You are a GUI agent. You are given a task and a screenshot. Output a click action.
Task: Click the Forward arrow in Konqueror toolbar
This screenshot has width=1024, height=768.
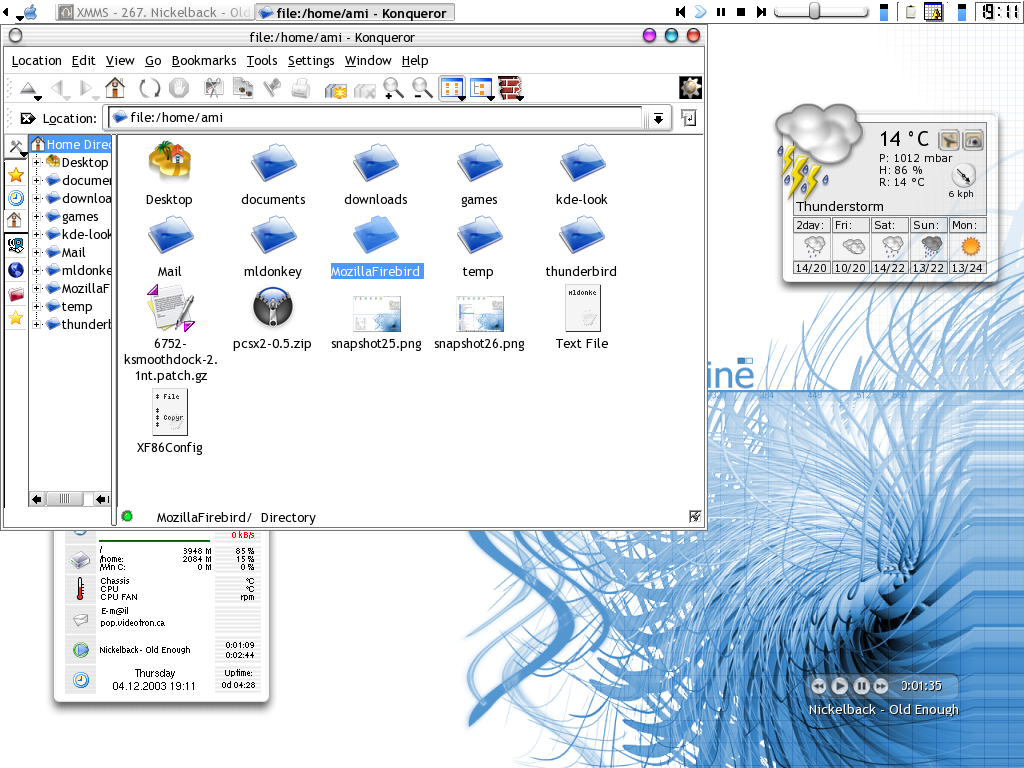pyautogui.click(x=86, y=88)
